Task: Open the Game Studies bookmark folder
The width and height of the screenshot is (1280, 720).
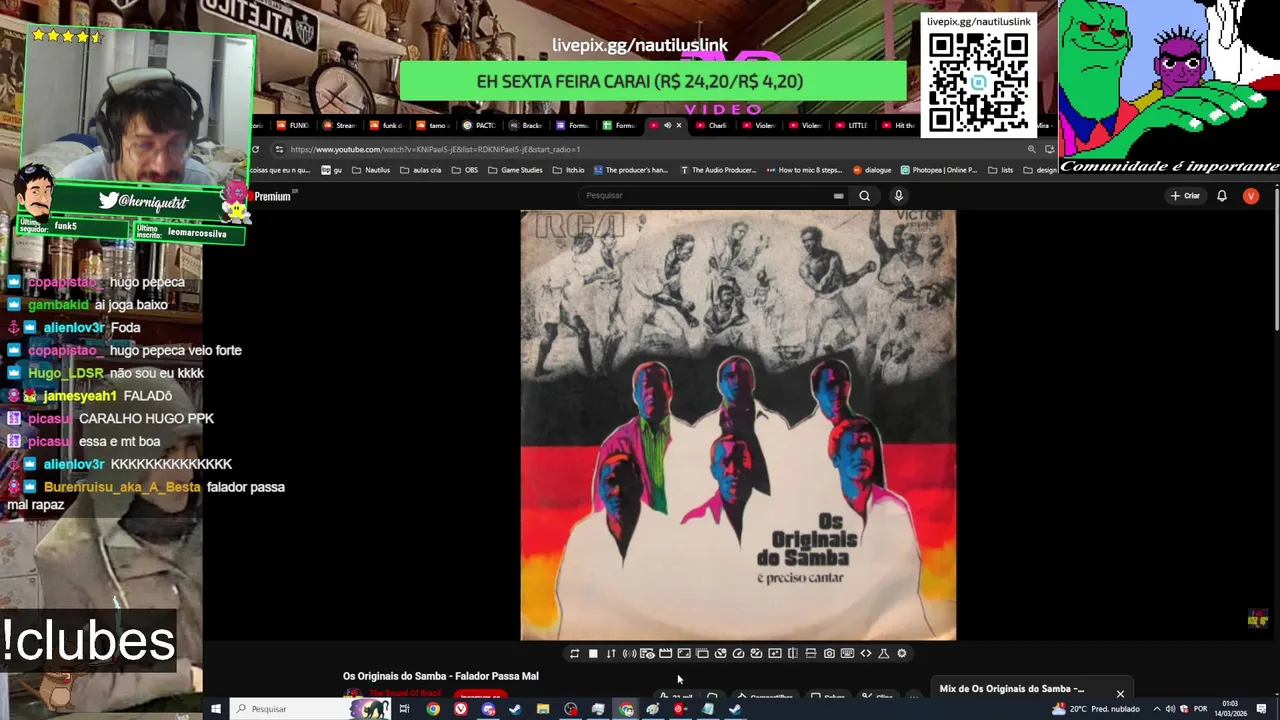Action: (x=515, y=170)
